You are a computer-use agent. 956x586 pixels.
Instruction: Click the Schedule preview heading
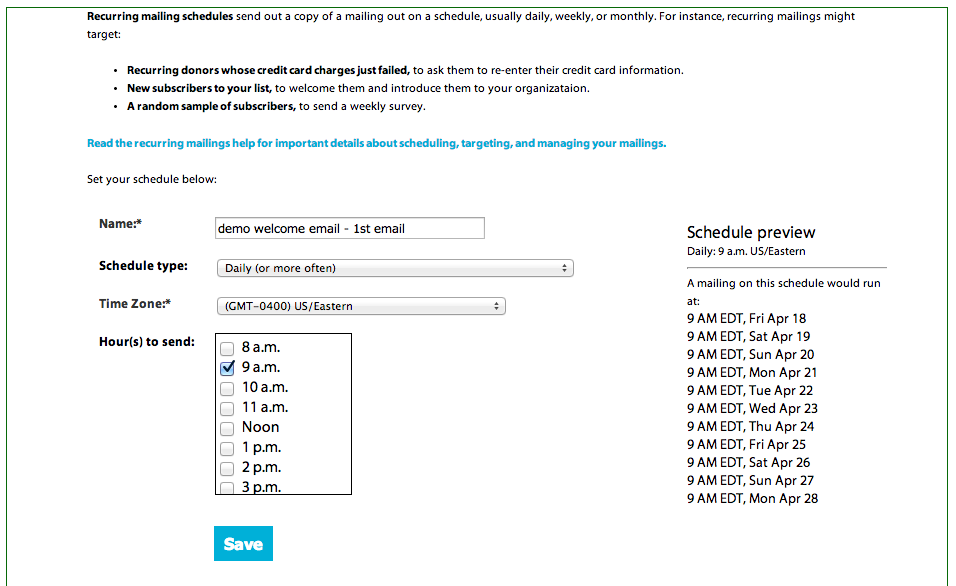click(751, 232)
